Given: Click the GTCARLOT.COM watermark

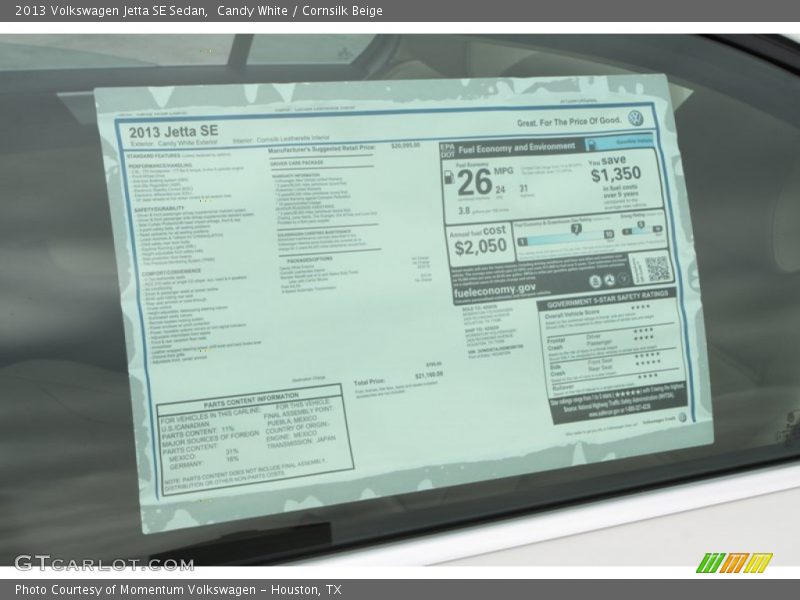Looking at the screenshot, I should [x=104, y=562].
